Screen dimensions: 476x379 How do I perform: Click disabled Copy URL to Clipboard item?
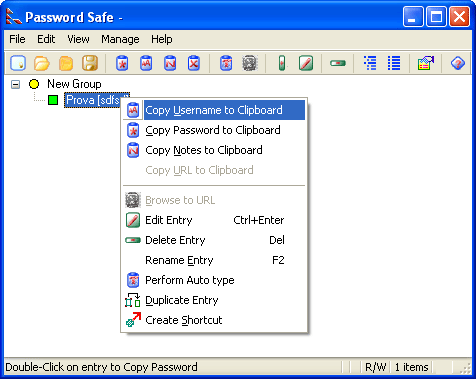click(x=214, y=170)
